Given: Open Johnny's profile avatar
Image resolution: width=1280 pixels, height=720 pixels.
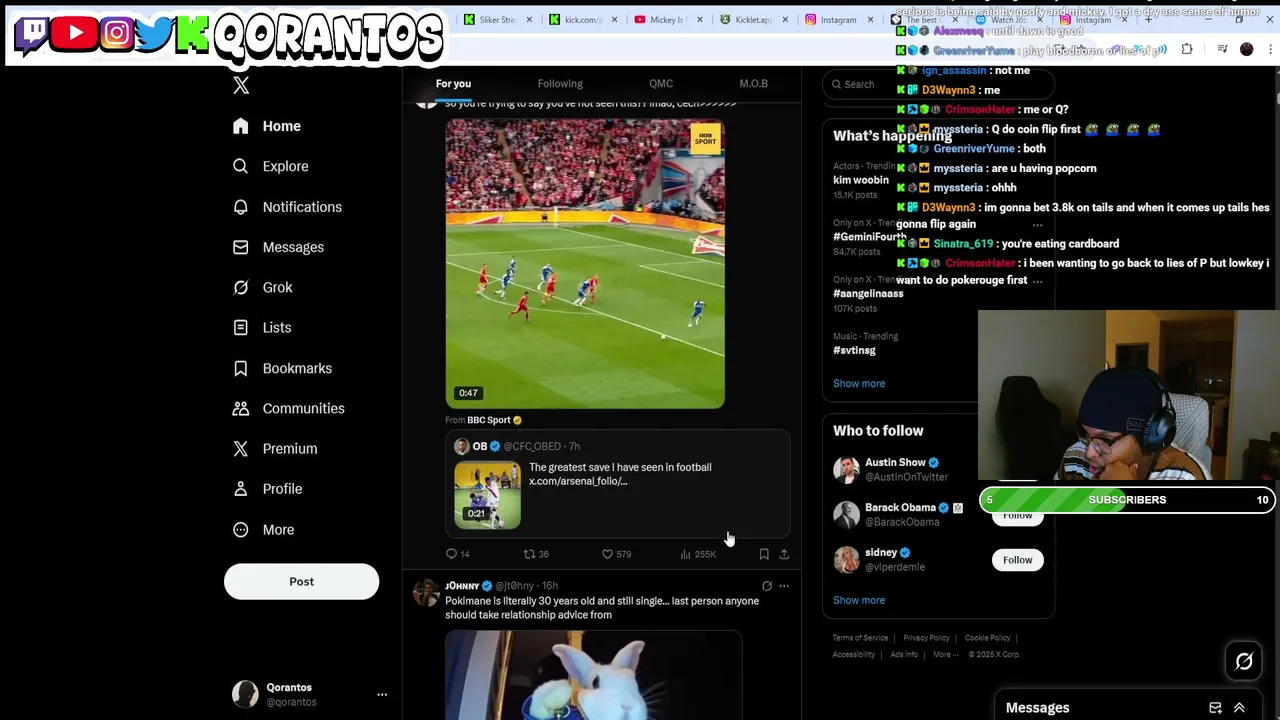Looking at the screenshot, I should coord(427,594).
